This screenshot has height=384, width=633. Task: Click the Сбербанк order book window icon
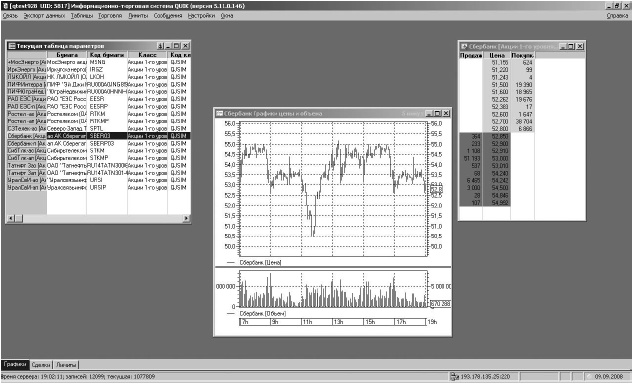(x=464, y=46)
